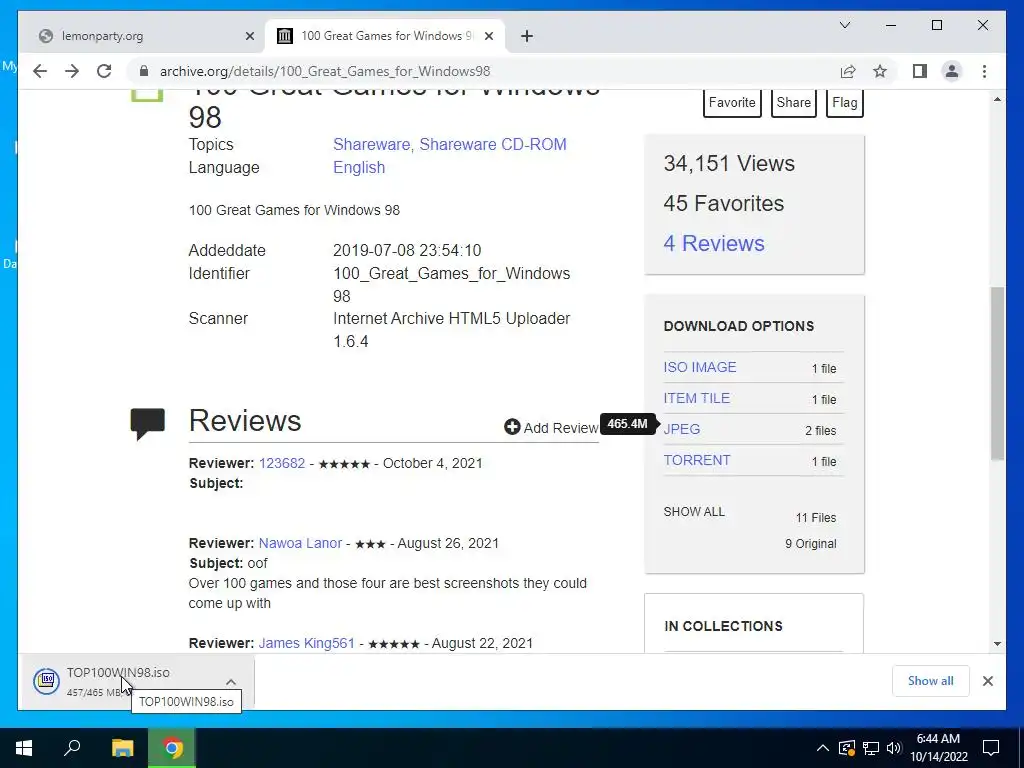The width and height of the screenshot is (1024, 768).
Task: Click the network tray icon
Action: (871, 748)
